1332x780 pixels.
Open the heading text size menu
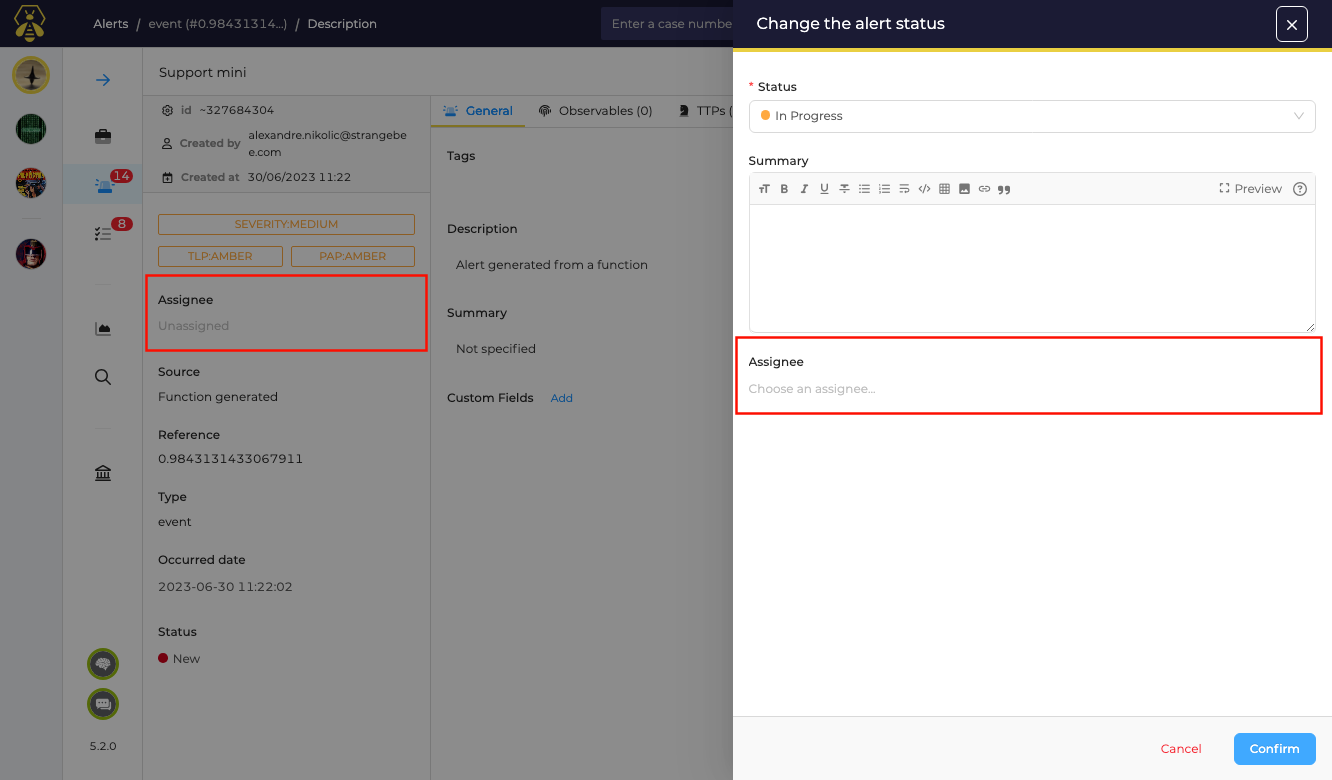(x=764, y=189)
